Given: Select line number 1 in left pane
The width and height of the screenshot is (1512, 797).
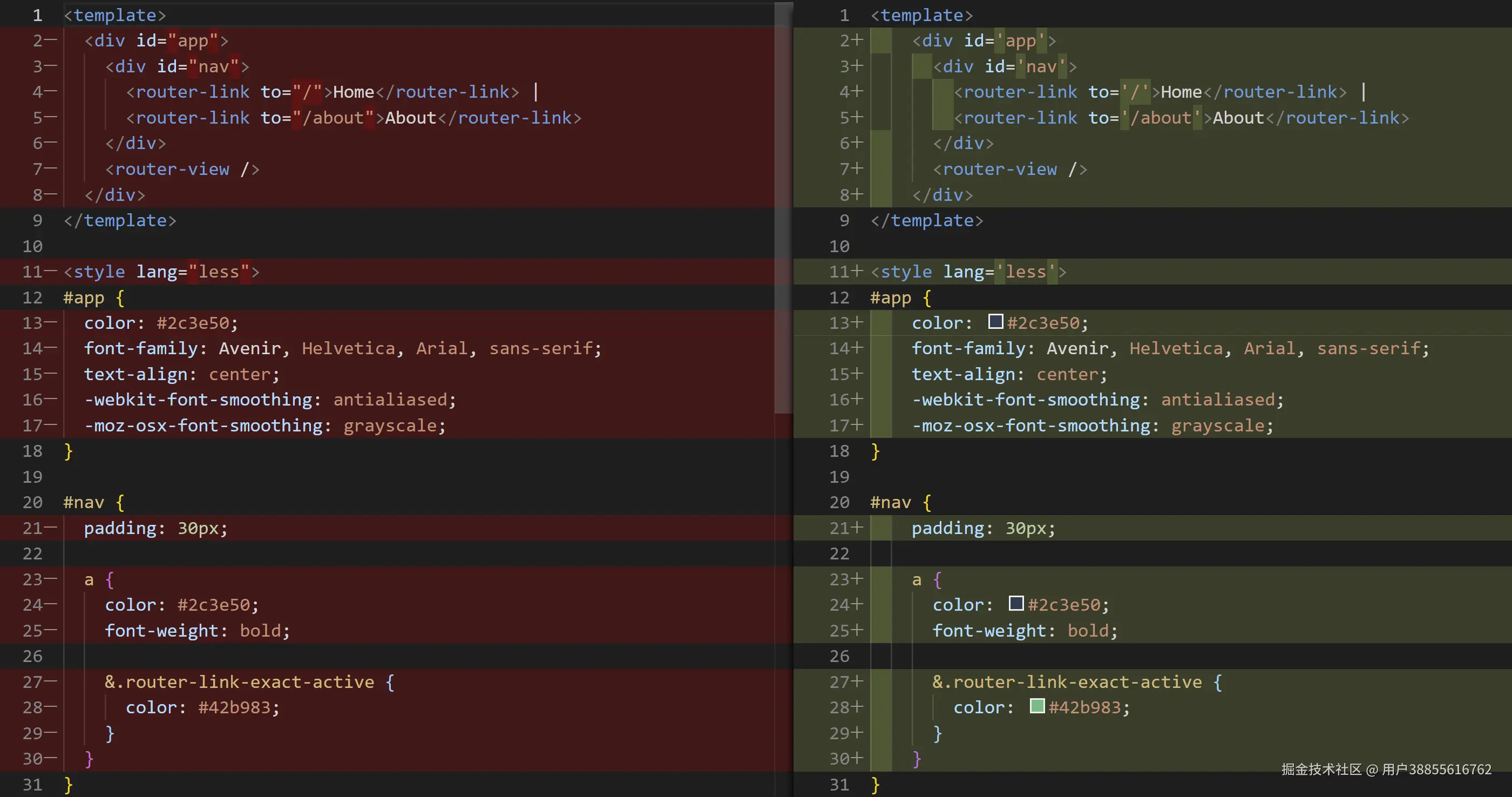Looking at the screenshot, I should (38, 15).
